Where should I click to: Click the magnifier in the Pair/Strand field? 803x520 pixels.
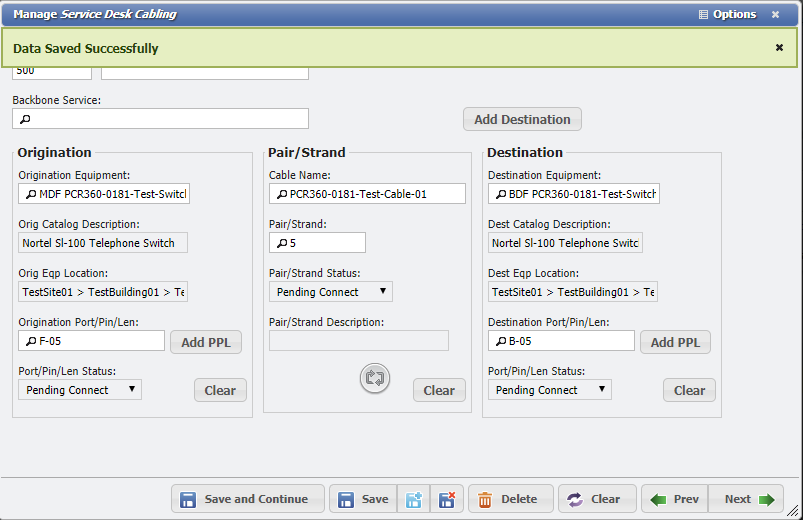282,243
